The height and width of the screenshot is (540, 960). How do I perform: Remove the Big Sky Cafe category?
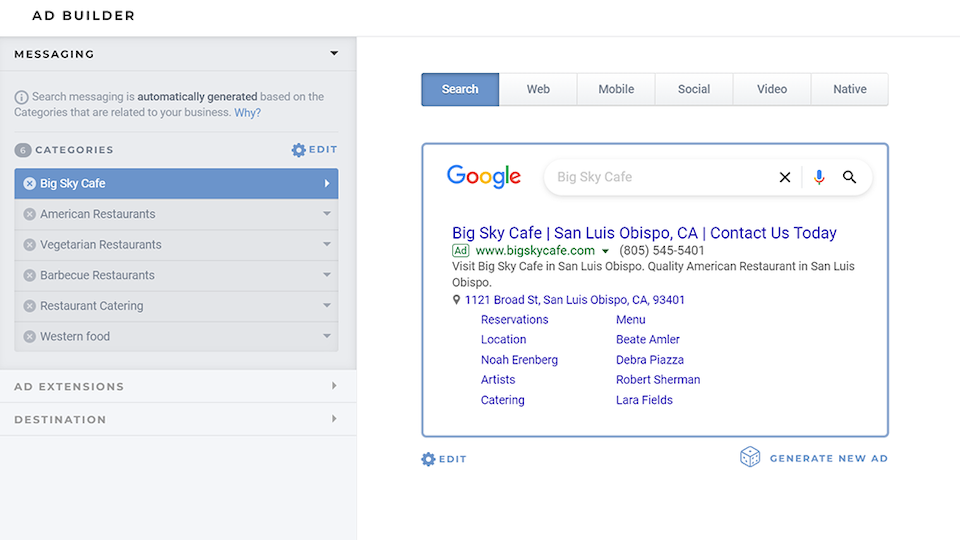pos(29,184)
